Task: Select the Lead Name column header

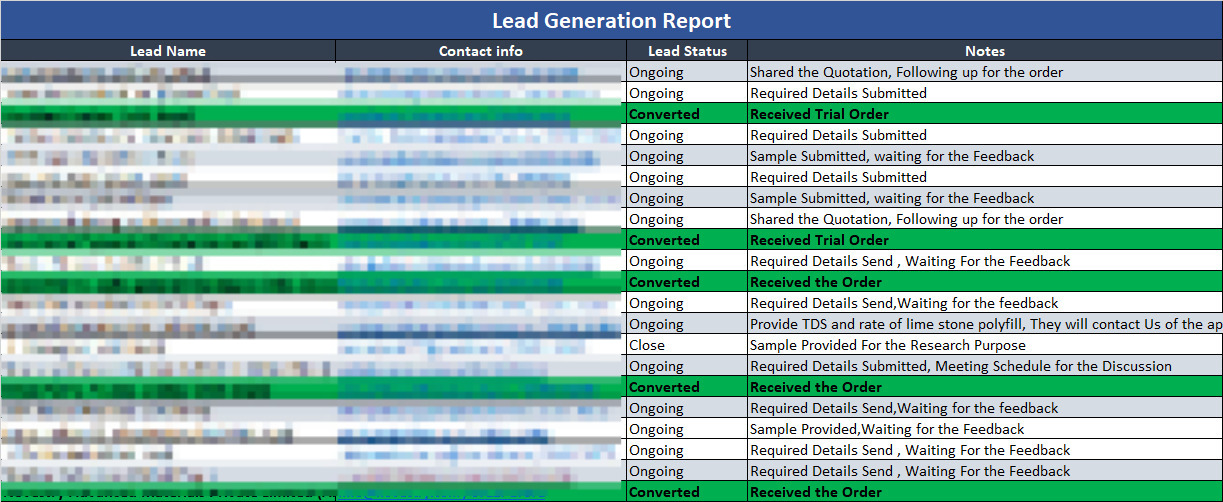Action: pyautogui.click(x=168, y=51)
